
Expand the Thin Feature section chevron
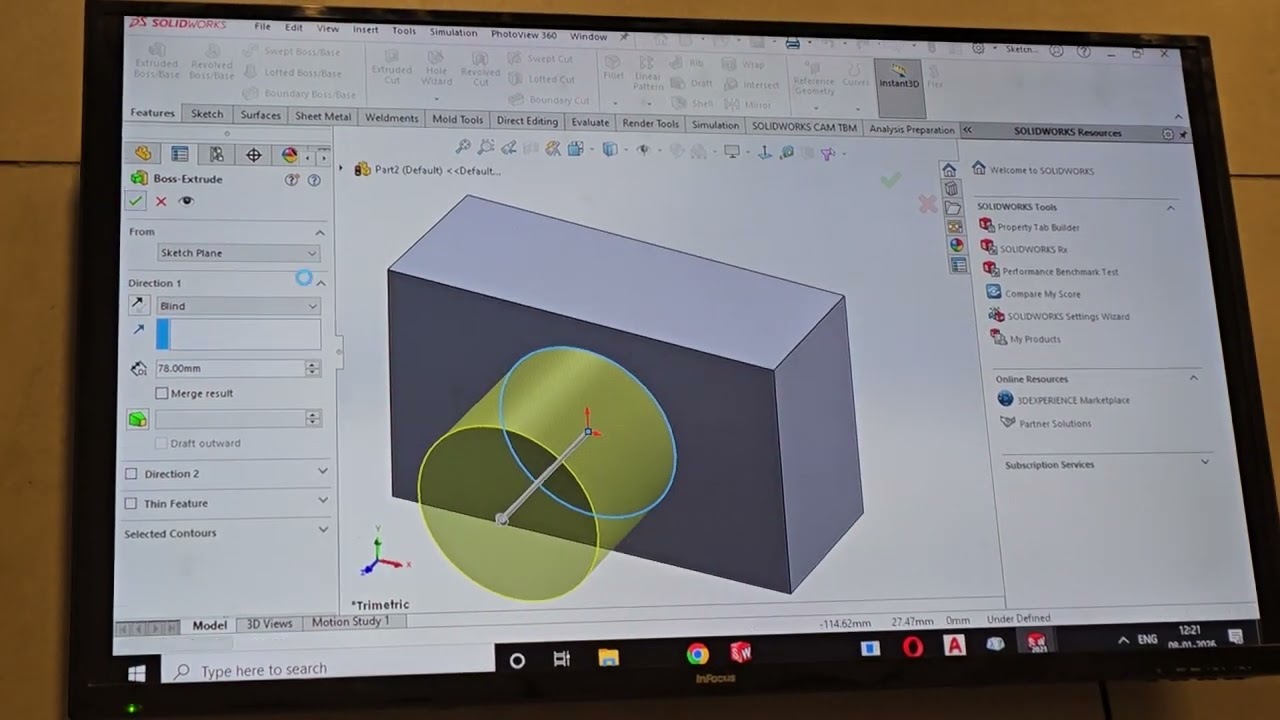click(x=322, y=500)
